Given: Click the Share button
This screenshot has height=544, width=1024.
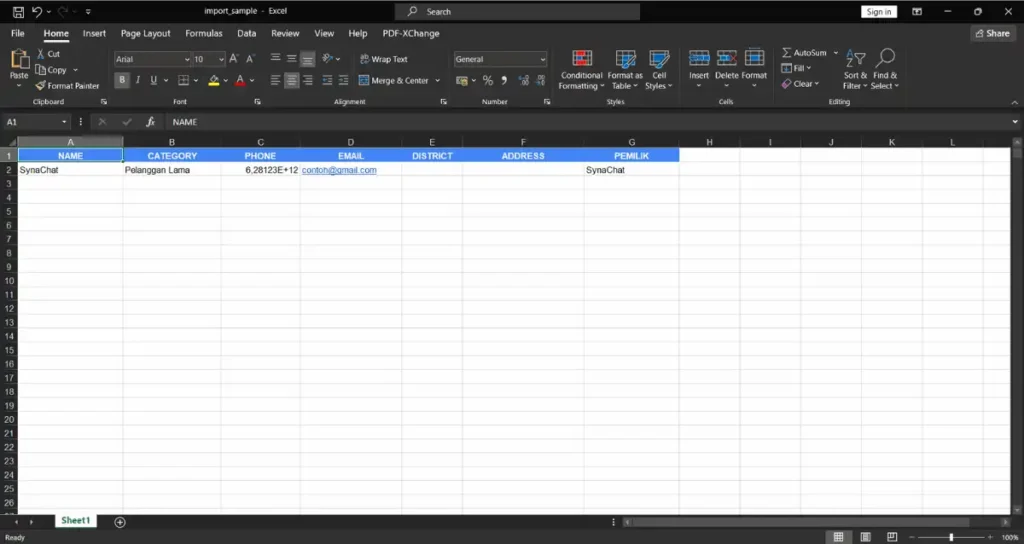Looking at the screenshot, I should 993,33.
